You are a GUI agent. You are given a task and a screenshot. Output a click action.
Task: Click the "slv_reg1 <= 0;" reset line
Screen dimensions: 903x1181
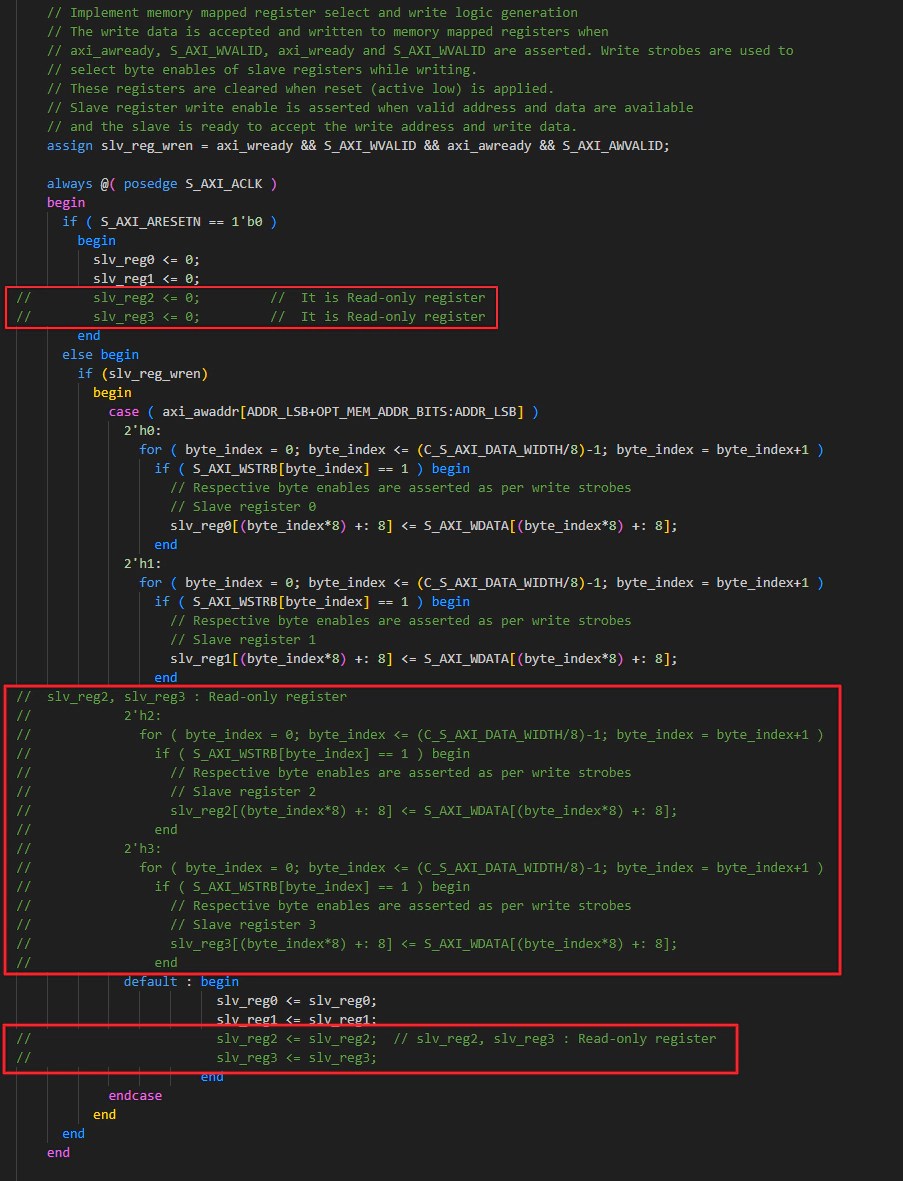146,279
